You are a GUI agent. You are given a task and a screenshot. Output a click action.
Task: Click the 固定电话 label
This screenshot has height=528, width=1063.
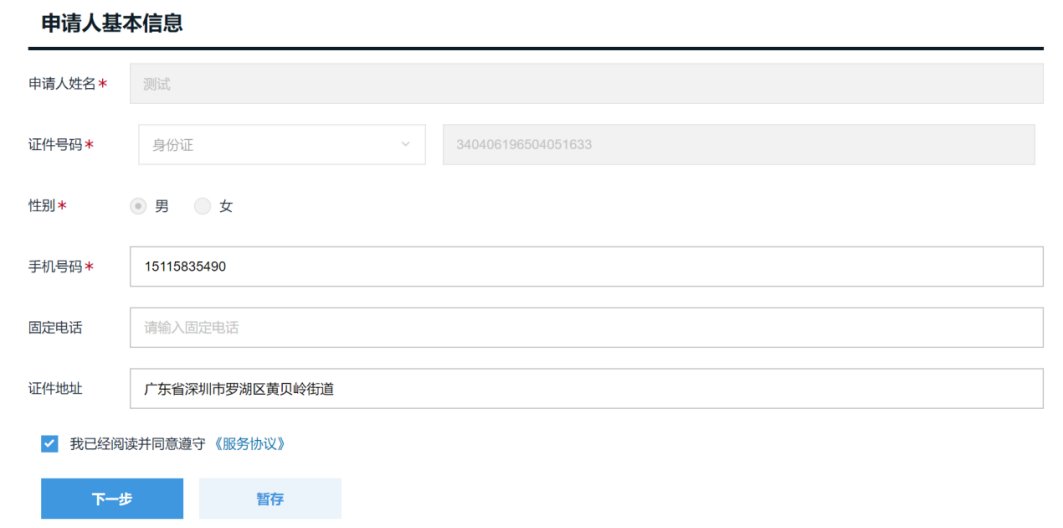pyautogui.click(x=55, y=328)
